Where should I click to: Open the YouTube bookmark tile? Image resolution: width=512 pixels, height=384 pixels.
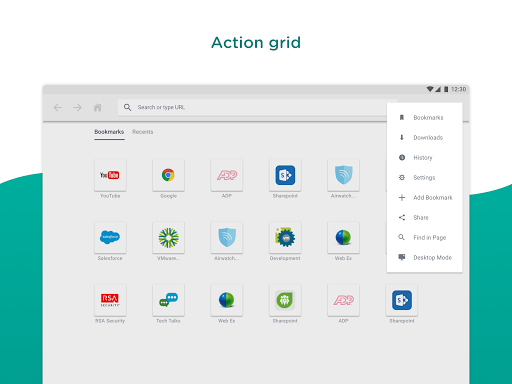(x=110, y=175)
